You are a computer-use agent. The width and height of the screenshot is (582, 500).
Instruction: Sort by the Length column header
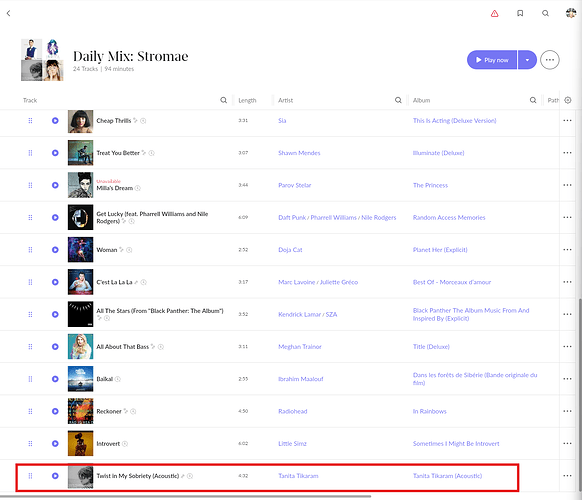coord(247,100)
